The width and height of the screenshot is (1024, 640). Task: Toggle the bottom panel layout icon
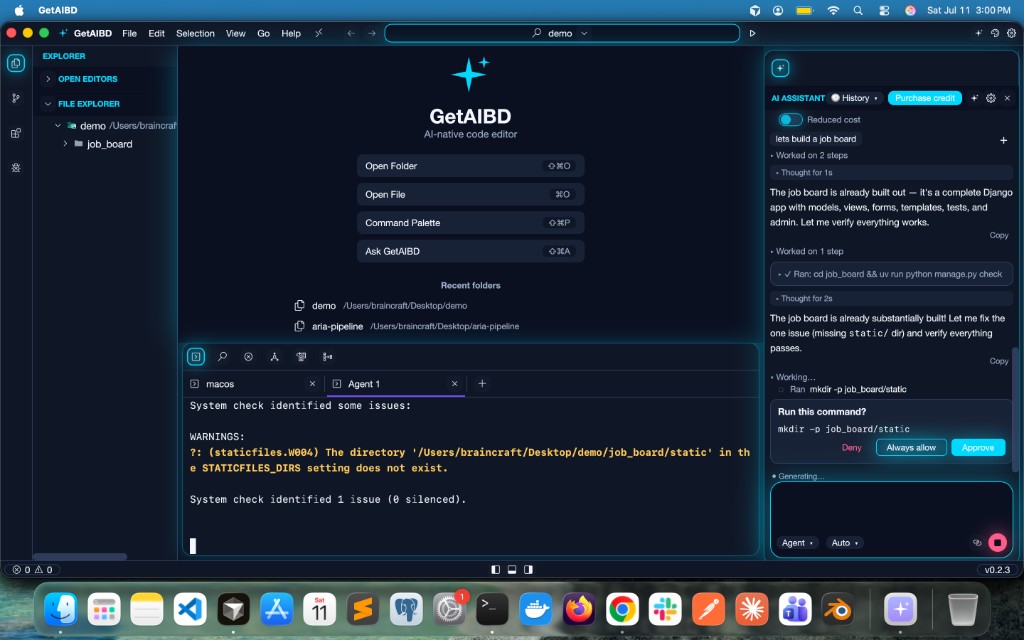coord(512,569)
